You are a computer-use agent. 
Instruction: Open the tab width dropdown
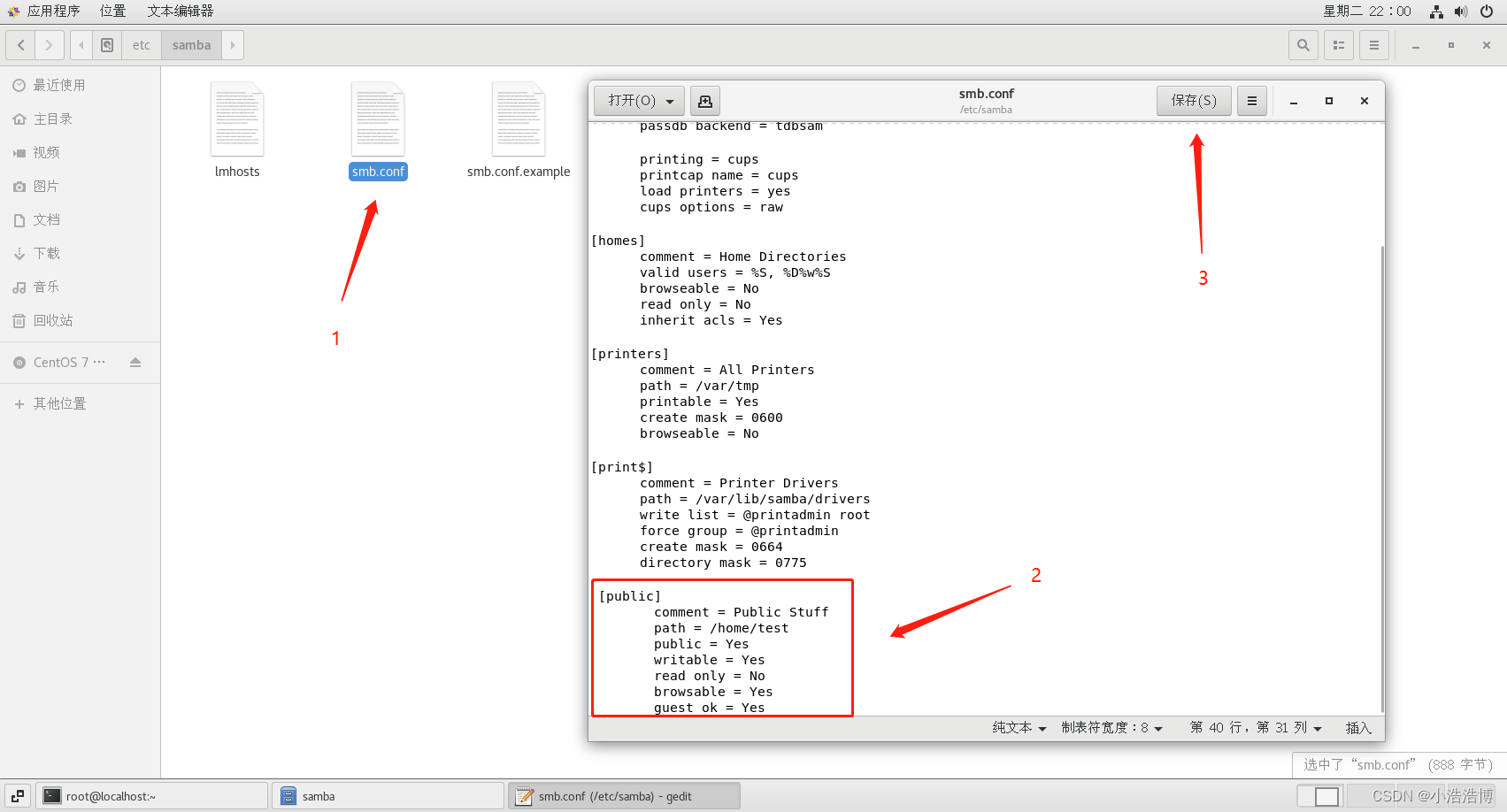click(x=1112, y=728)
